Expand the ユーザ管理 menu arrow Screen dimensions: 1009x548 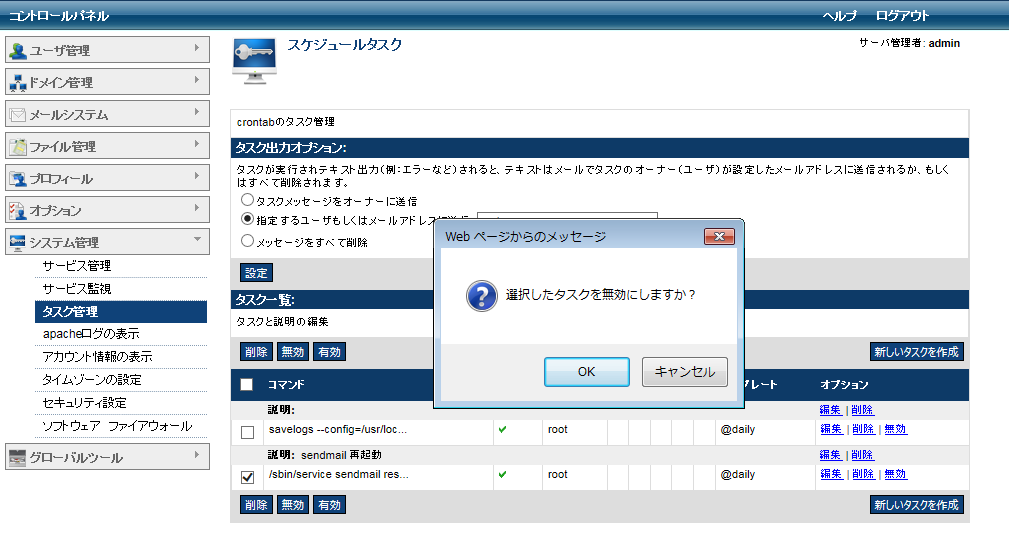click(x=197, y=46)
